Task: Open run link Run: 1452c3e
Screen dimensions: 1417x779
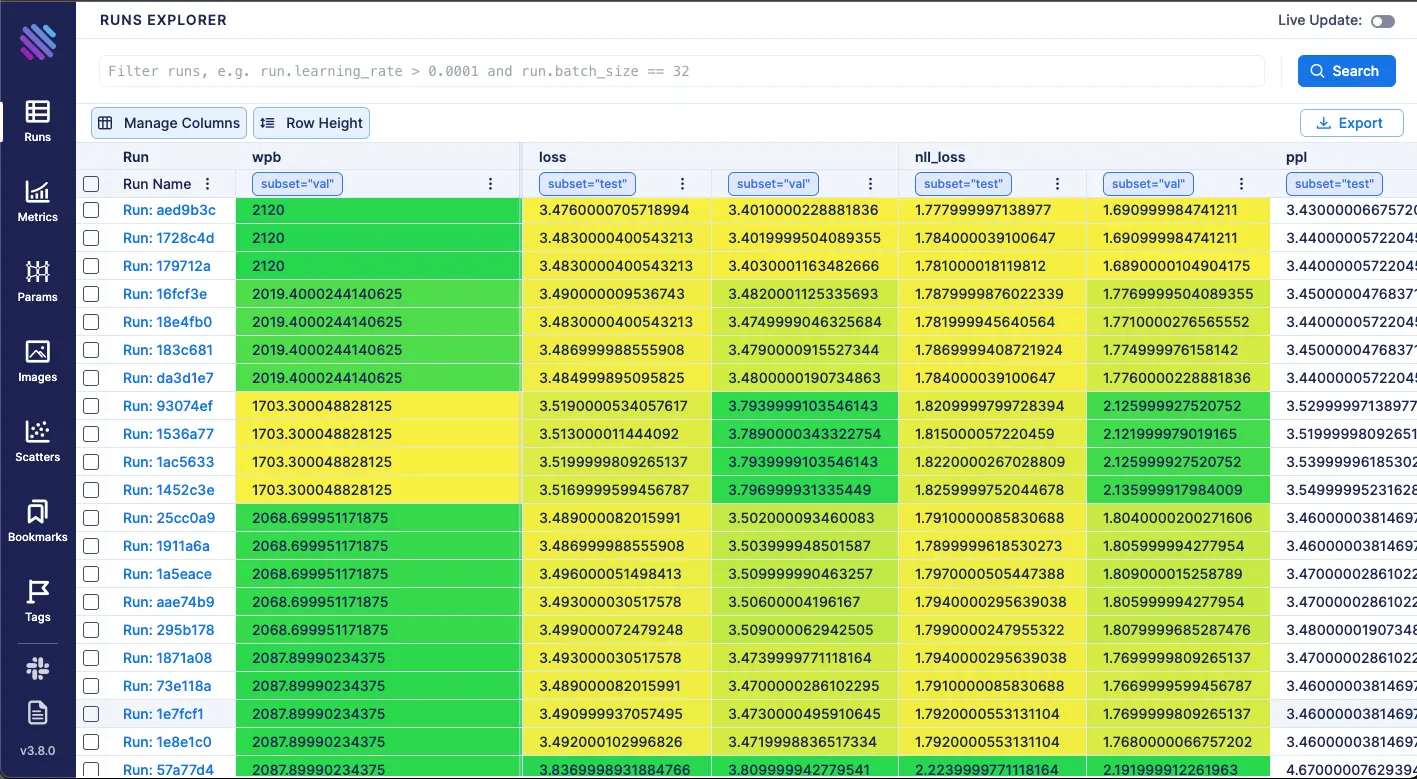Action: point(168,490)
